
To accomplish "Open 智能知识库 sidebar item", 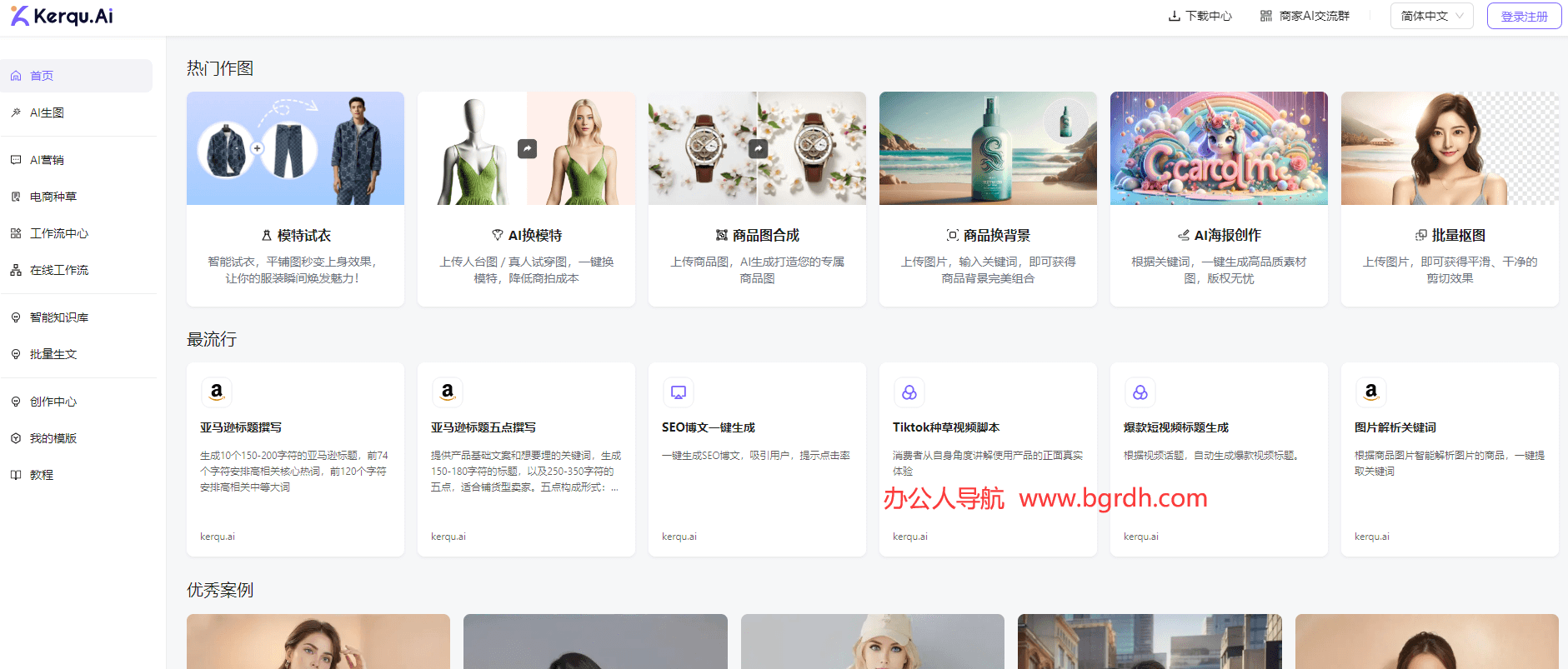I will (x=58, y=317).
